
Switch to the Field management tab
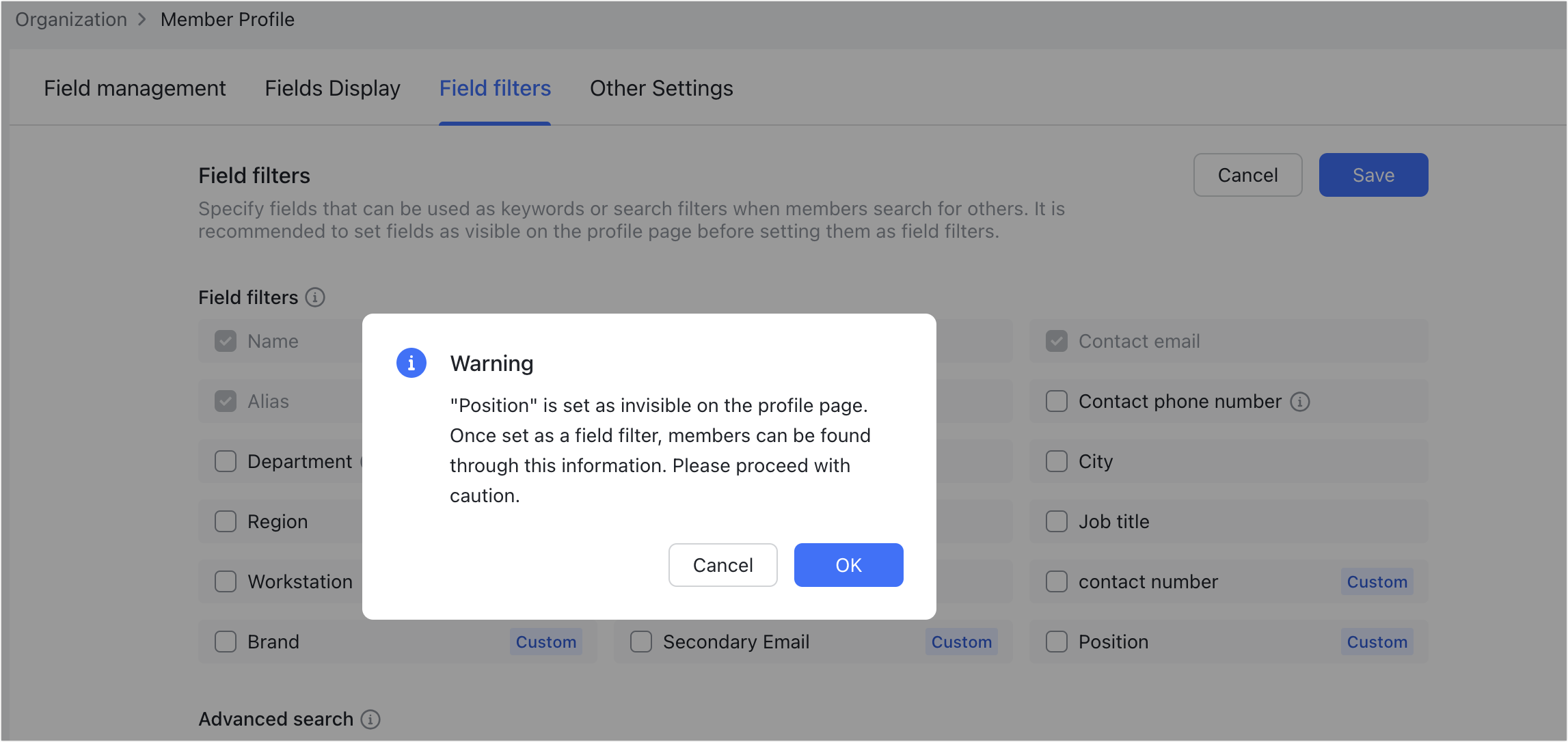pos(135,87)
